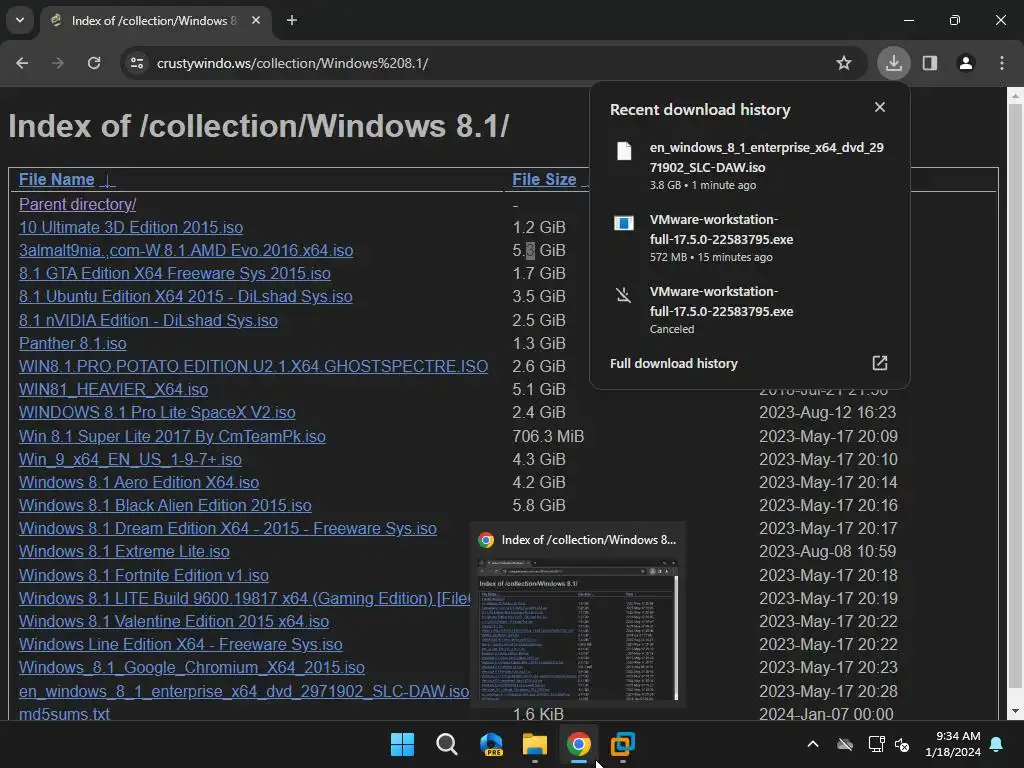Download Windows 8.1 Extreme Lite.iso
The height and width of the screenshot is (768, 1024).
point(124,551)
